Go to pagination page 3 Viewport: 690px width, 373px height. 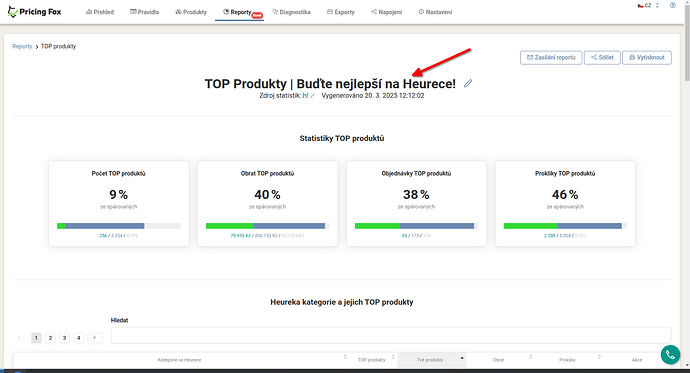(x=64, y=338)
